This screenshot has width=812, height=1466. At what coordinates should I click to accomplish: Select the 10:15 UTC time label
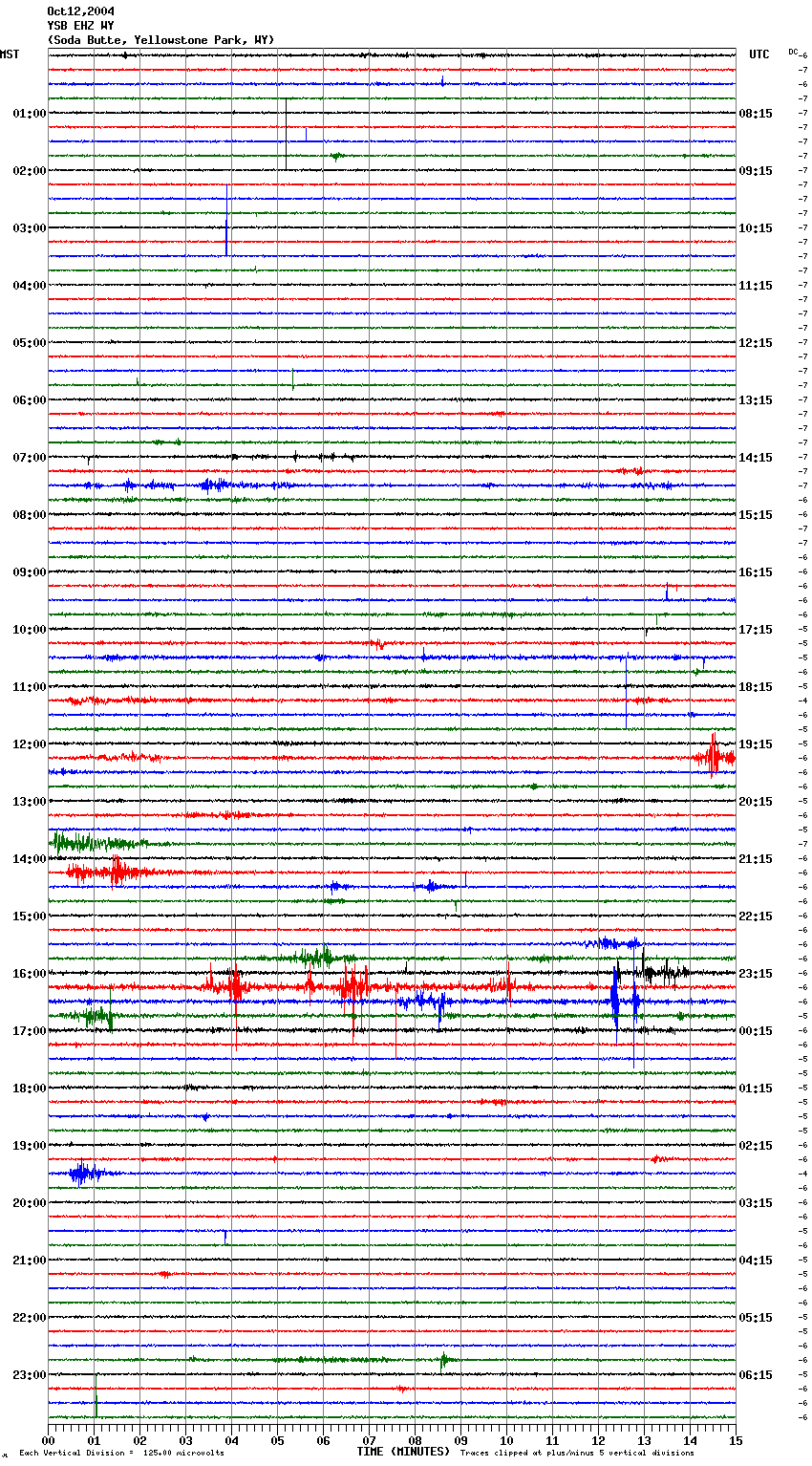pos(756,228)
